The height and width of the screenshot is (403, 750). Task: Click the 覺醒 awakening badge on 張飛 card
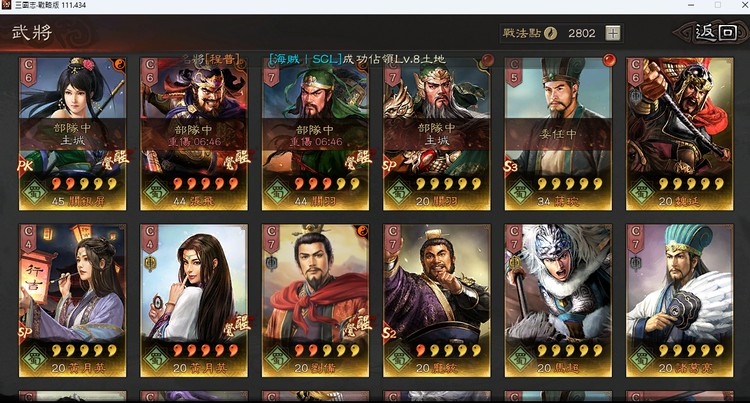pyautogui.click(x=237, y=161)
